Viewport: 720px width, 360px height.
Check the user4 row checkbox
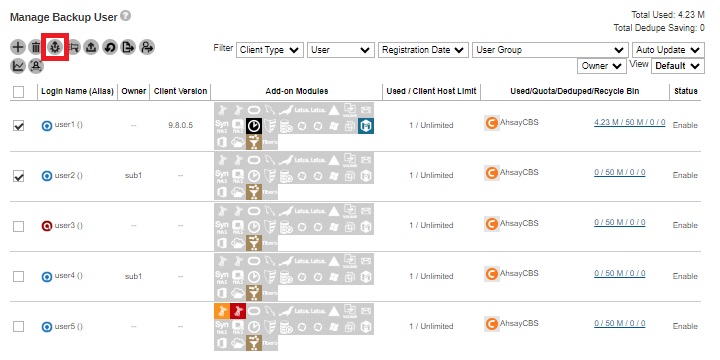[x=18, y=276]
